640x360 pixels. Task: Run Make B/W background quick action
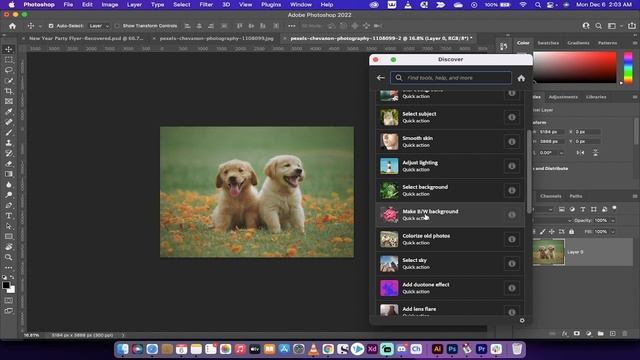point(450,215)
